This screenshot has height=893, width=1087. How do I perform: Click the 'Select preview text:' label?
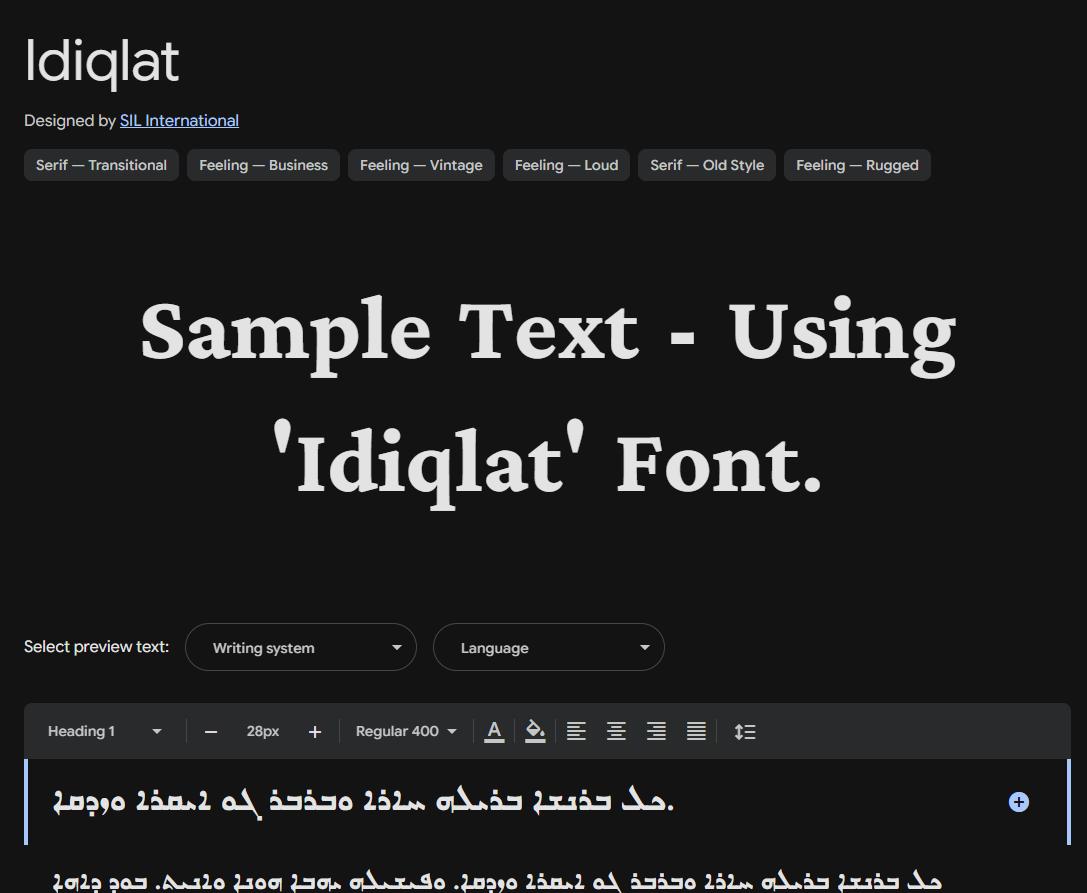[x=96, y=647]
